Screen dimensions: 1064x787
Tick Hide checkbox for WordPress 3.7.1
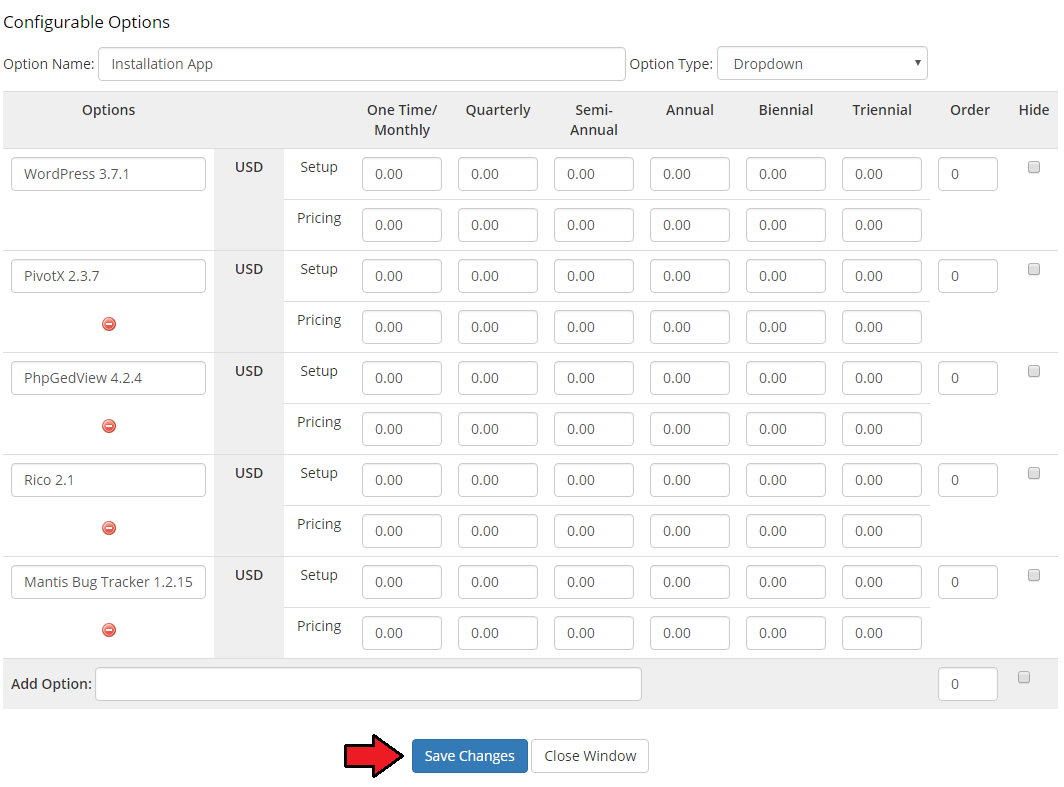[x=1033, y=167]
